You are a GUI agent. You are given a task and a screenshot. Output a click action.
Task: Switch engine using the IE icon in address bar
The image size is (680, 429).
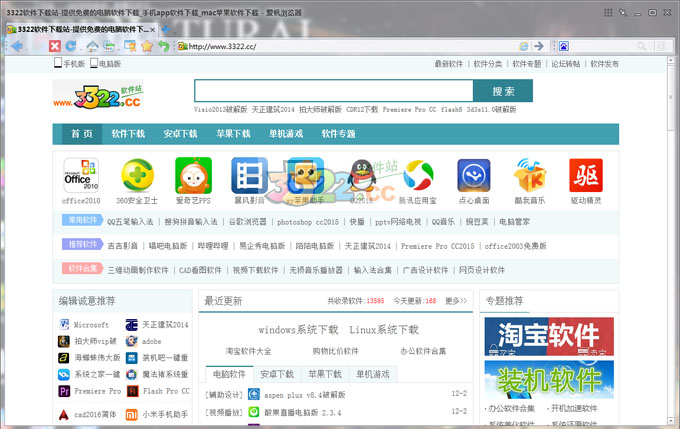[x=524, y=46]
